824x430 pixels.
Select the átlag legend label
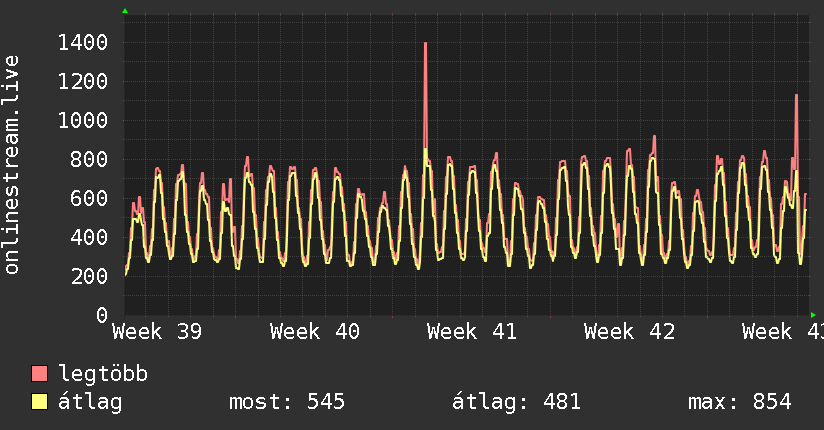(x=90, y=402)
